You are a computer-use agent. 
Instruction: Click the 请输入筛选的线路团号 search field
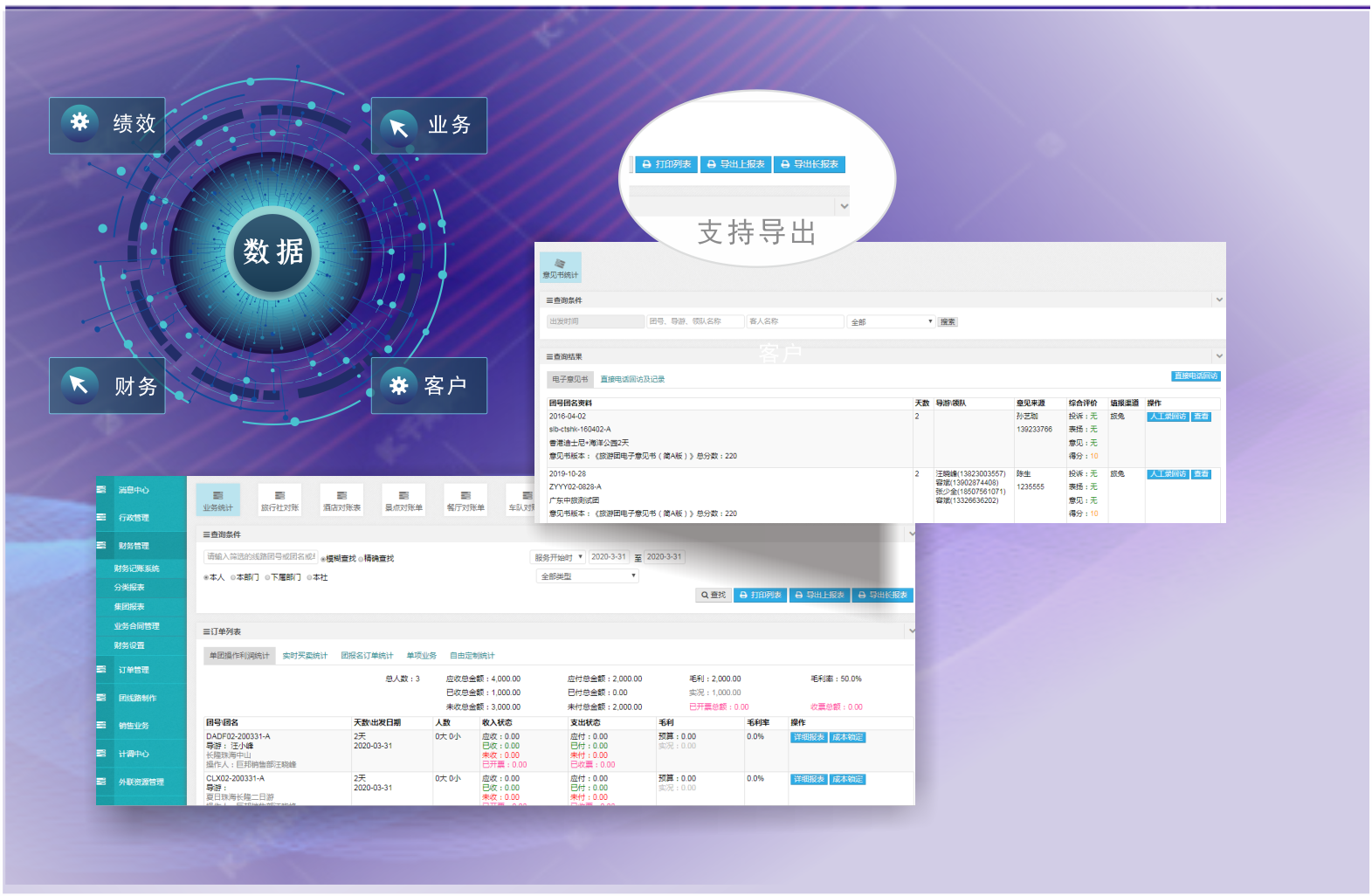pos(261,557)
